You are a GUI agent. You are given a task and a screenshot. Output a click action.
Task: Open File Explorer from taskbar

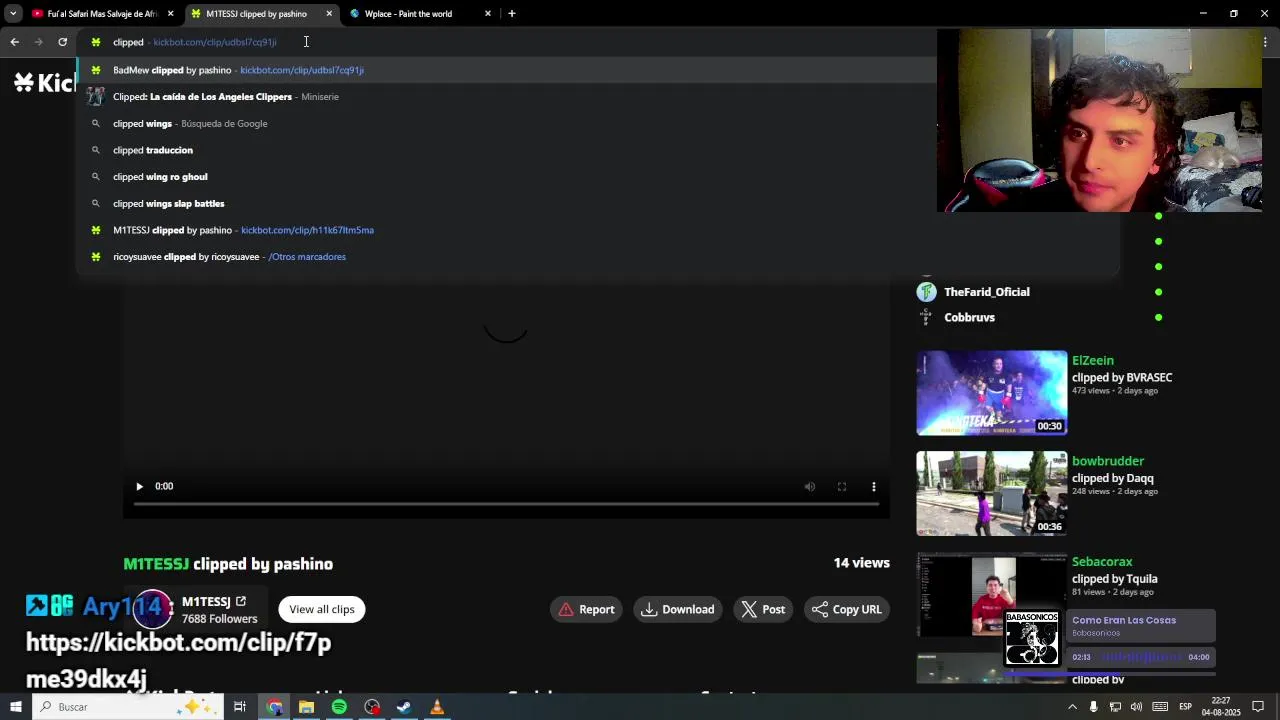tap(307, 707)
